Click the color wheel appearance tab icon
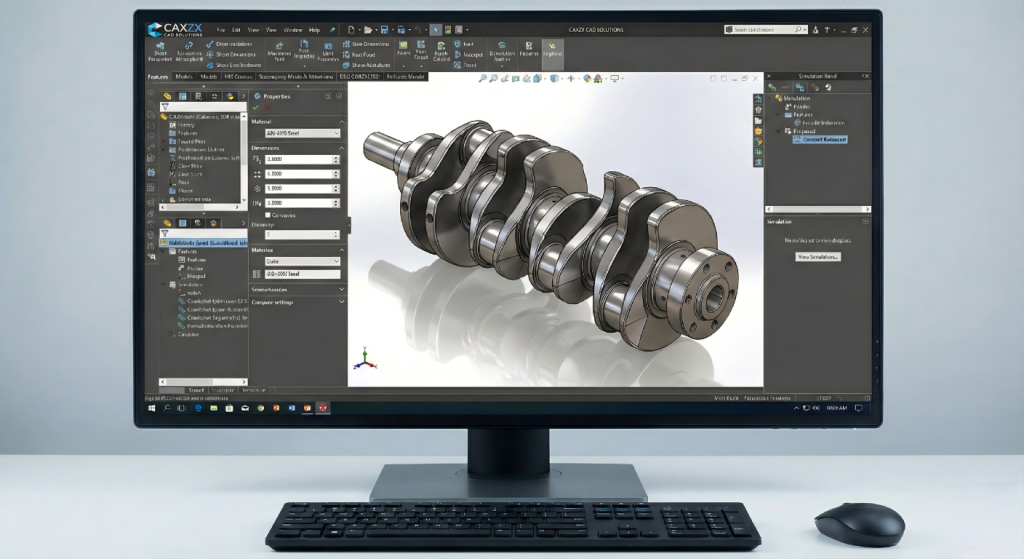 229,96
